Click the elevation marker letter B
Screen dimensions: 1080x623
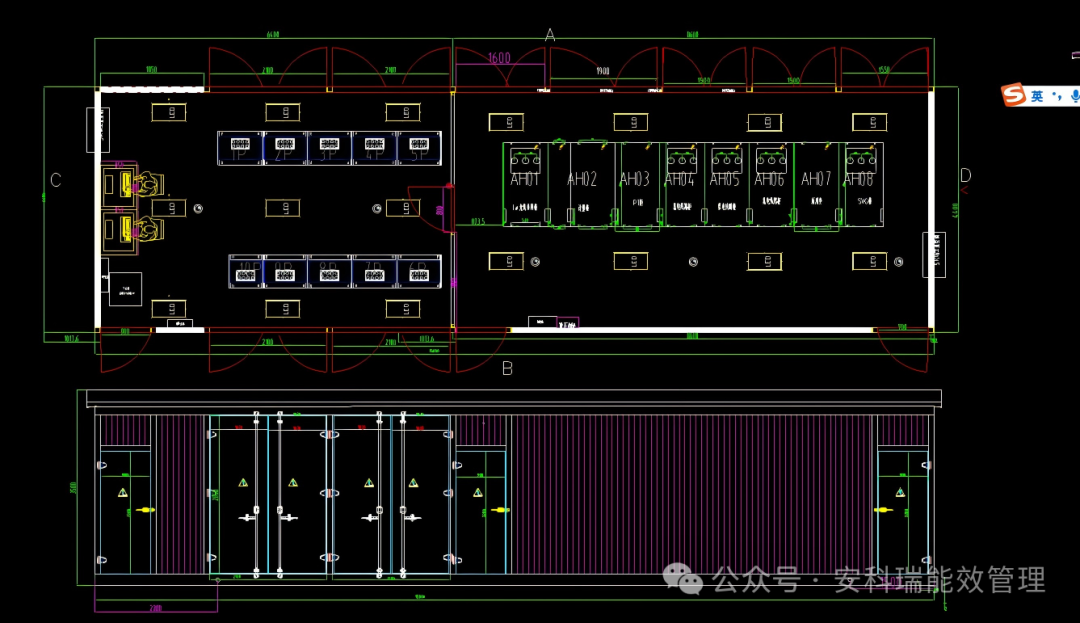pos(507,368)
